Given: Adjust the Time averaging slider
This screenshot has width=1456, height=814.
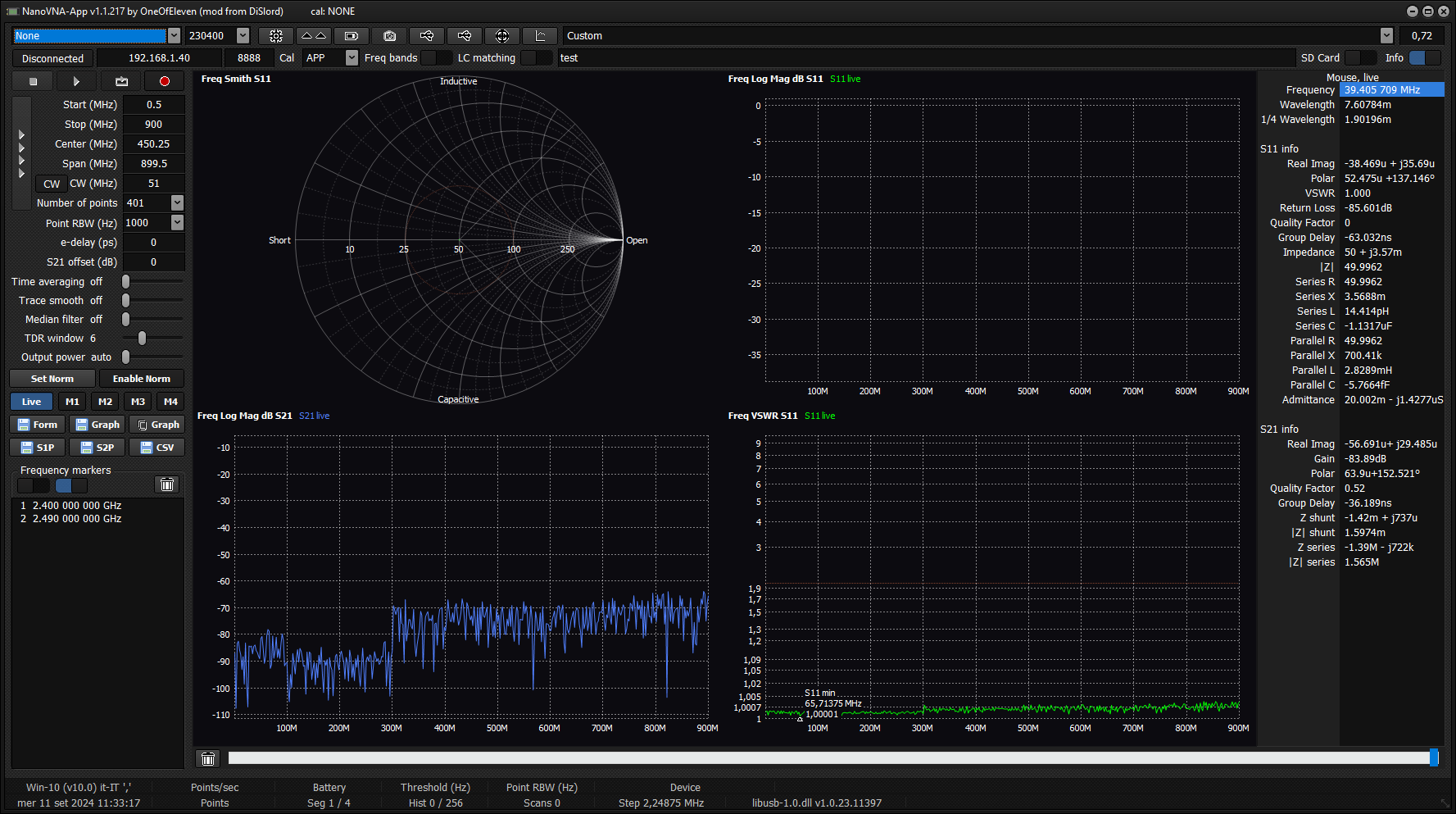Looking at the screenshot, I should coord(125,281).
